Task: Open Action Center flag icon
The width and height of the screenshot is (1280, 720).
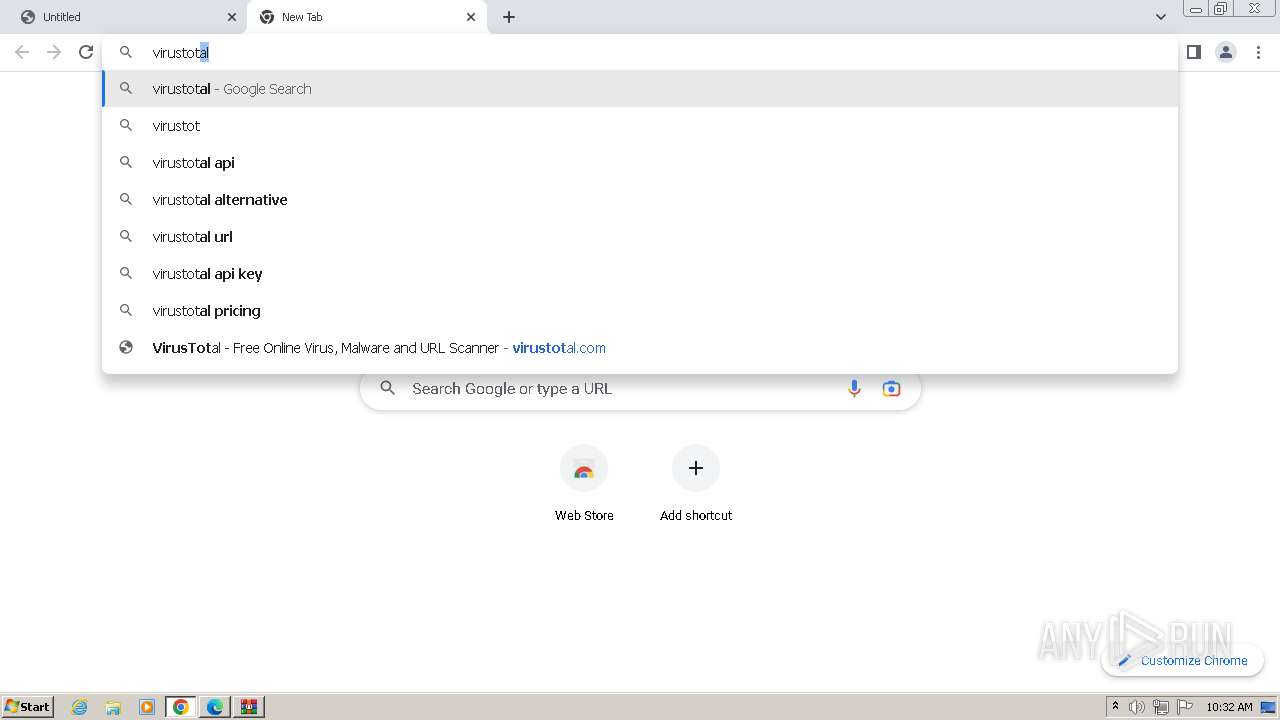Action: click(1185, 707)
